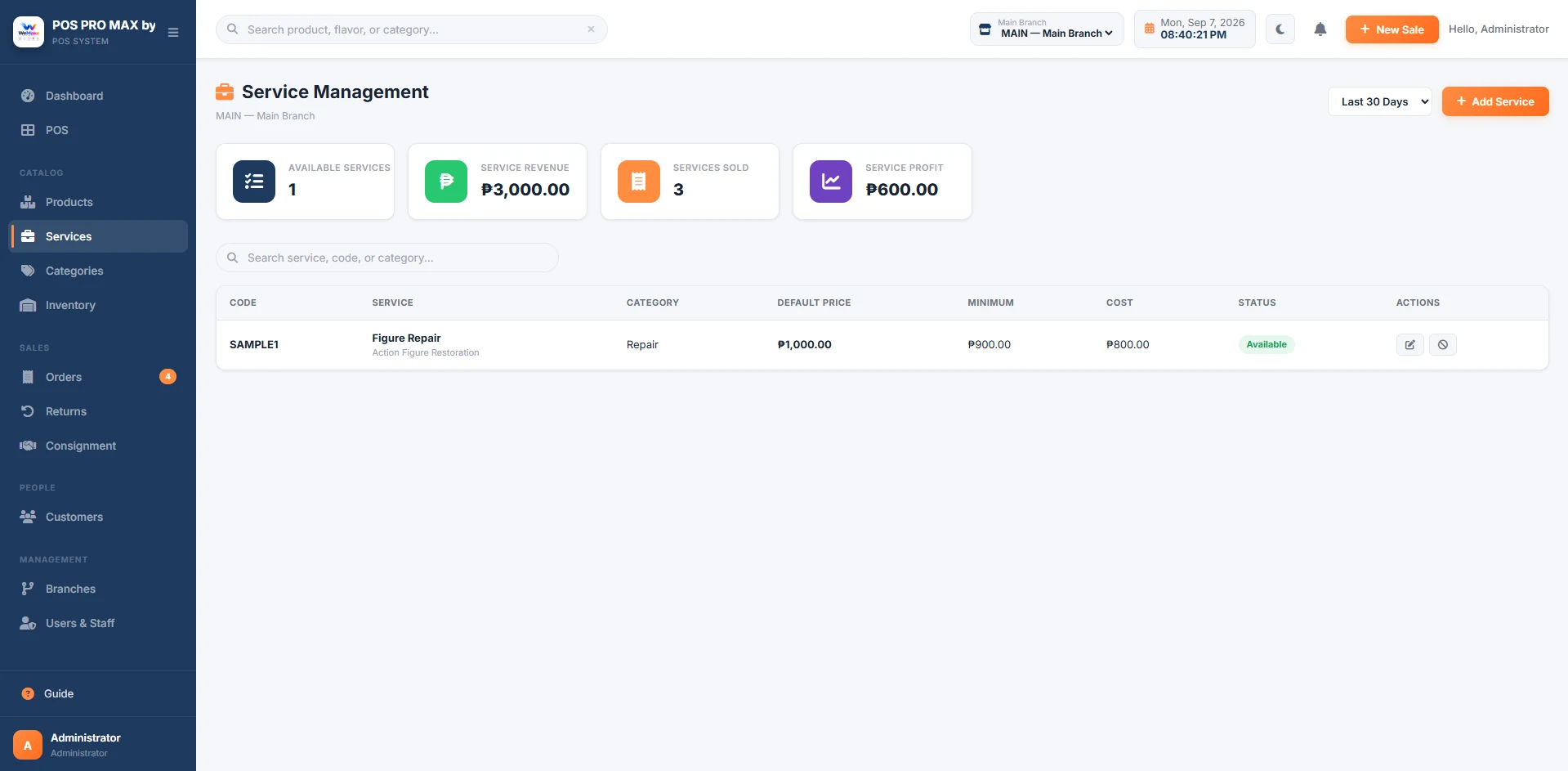The width and height of the screenshot is (1568, 771).
Task: Disable the SAMPLE1 service with ban icon
Action: coord(1443,345)
